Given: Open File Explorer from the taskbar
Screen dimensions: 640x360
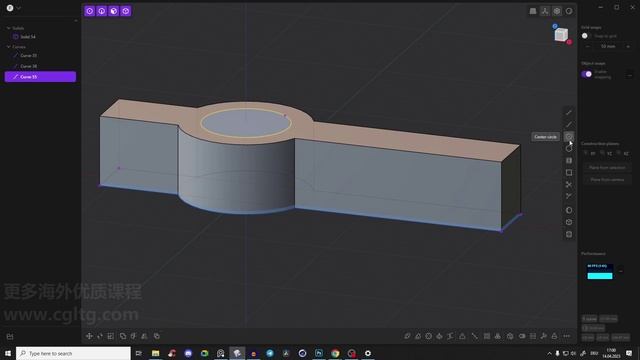Looking at the screenshot, I should click(156, 353).
